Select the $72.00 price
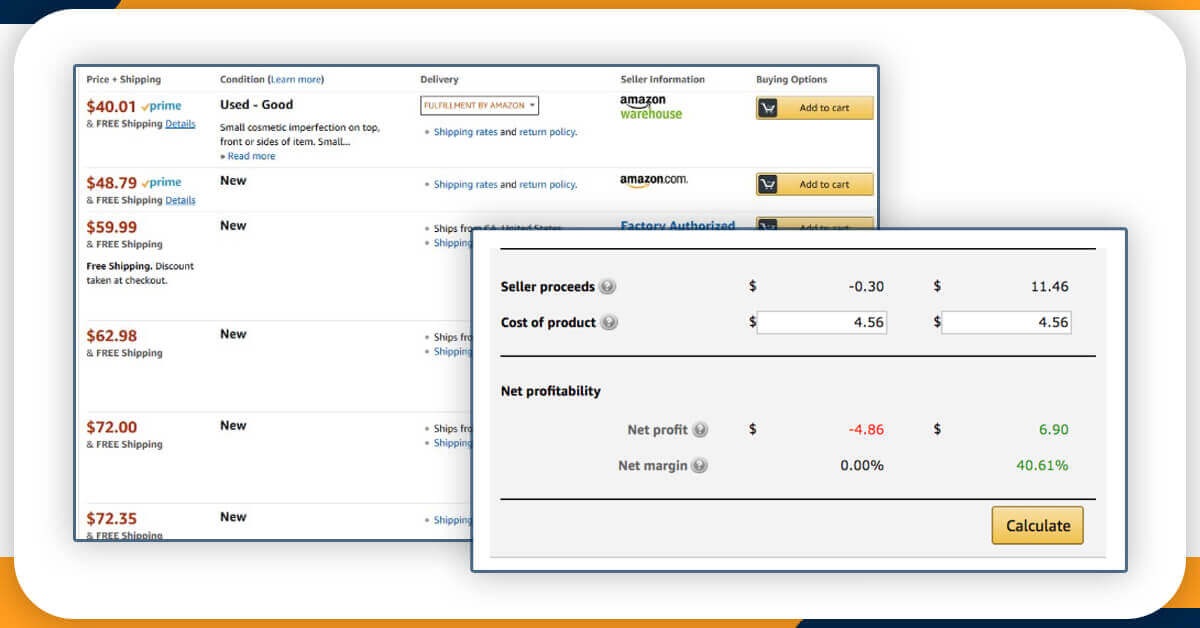This screenshot has height=628, width=1200. coord(111,427)
